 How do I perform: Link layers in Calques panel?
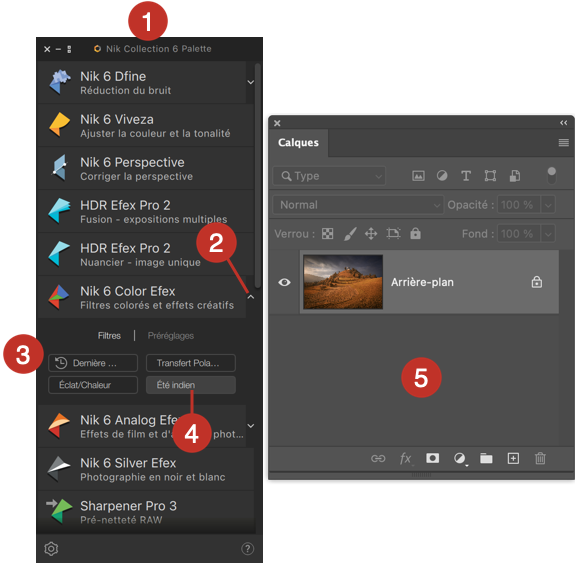click(378, 458)
